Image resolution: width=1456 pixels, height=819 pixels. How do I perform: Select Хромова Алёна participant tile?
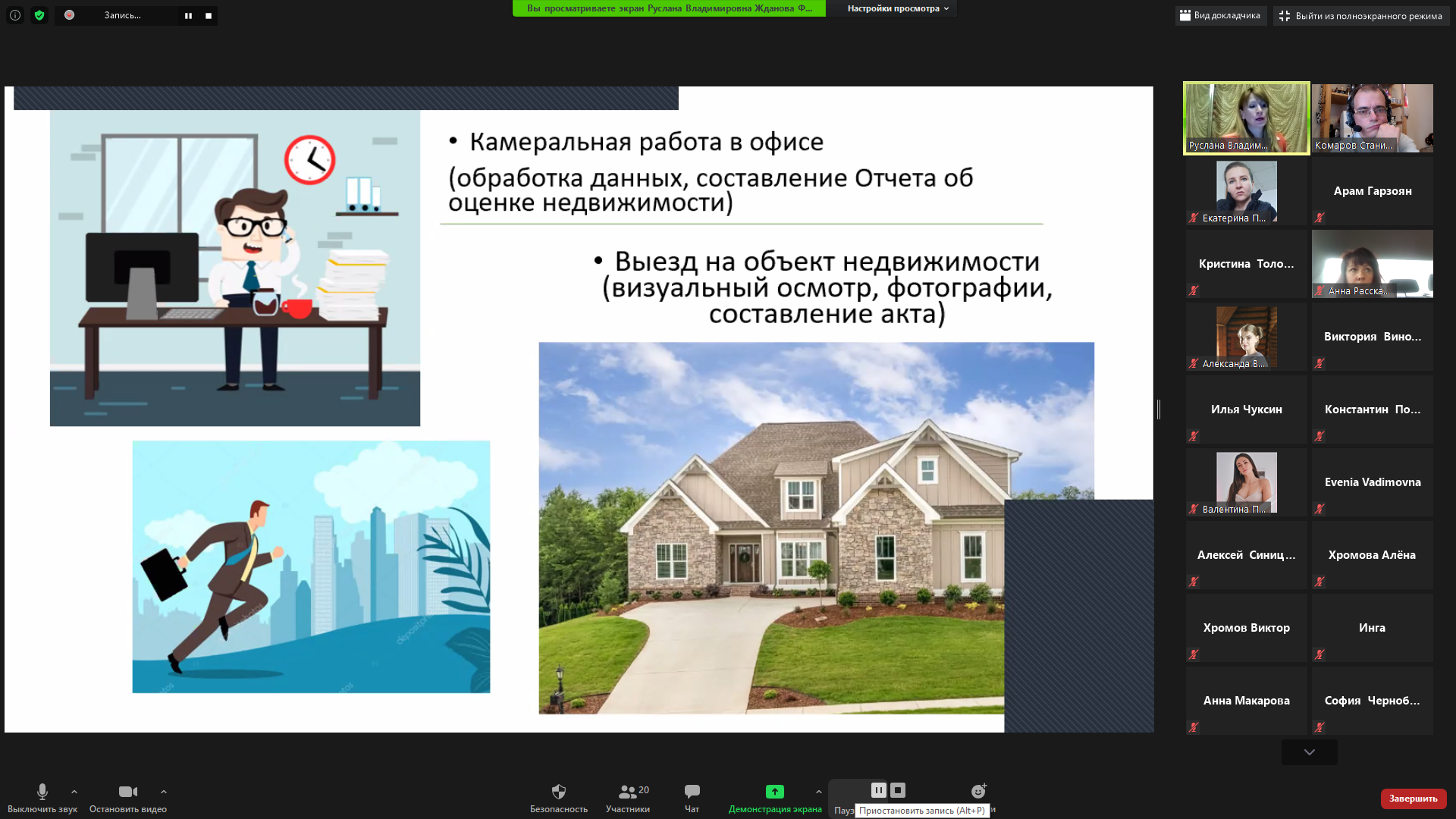coord(1373,555)
